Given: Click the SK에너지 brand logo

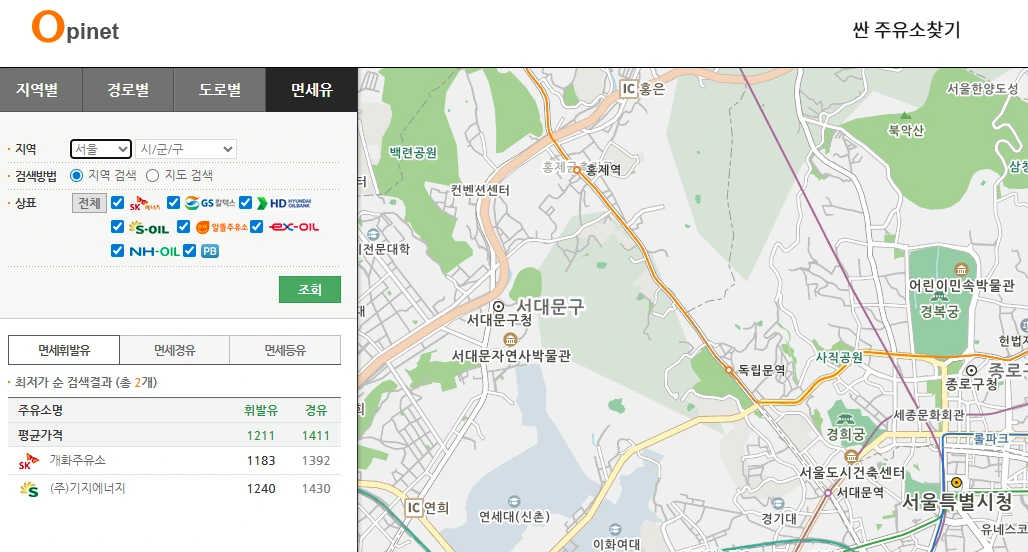Looking at the screenshot, I should tap(145, 203).
